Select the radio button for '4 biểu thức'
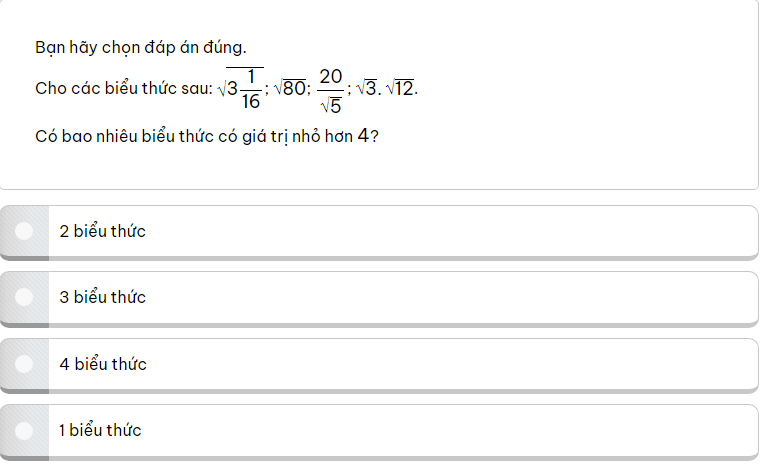This screenshot has height=468, width=764. (24, 364)
